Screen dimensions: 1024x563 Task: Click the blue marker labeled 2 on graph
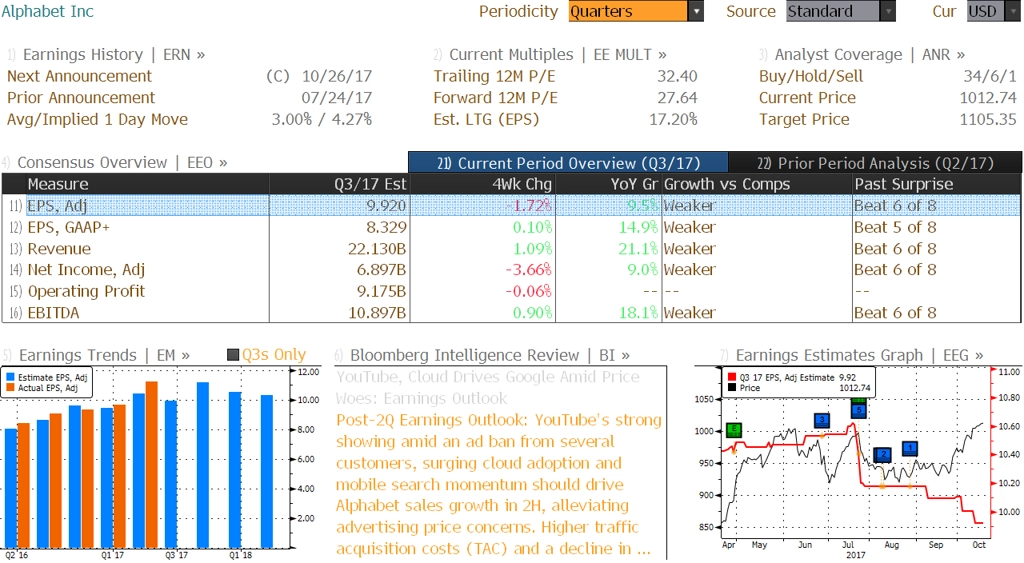click(x=882, y=455)
